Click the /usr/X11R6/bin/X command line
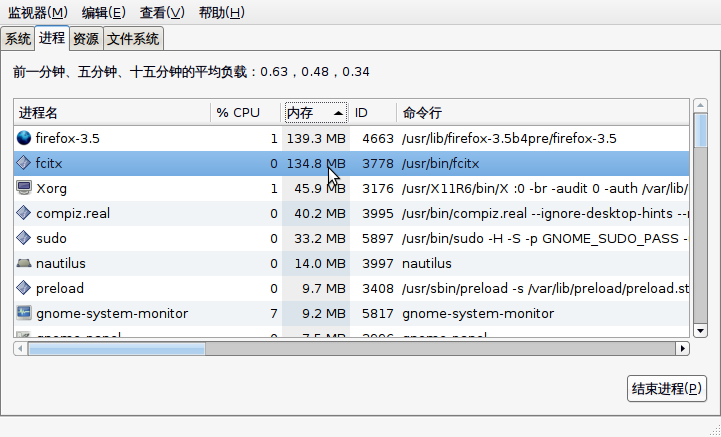The image size is (721, 437). click(545, 189)
